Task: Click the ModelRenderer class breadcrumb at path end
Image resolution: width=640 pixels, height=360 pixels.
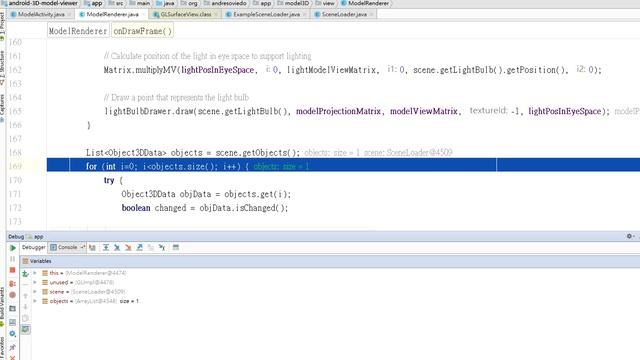Action: point(364,3)
